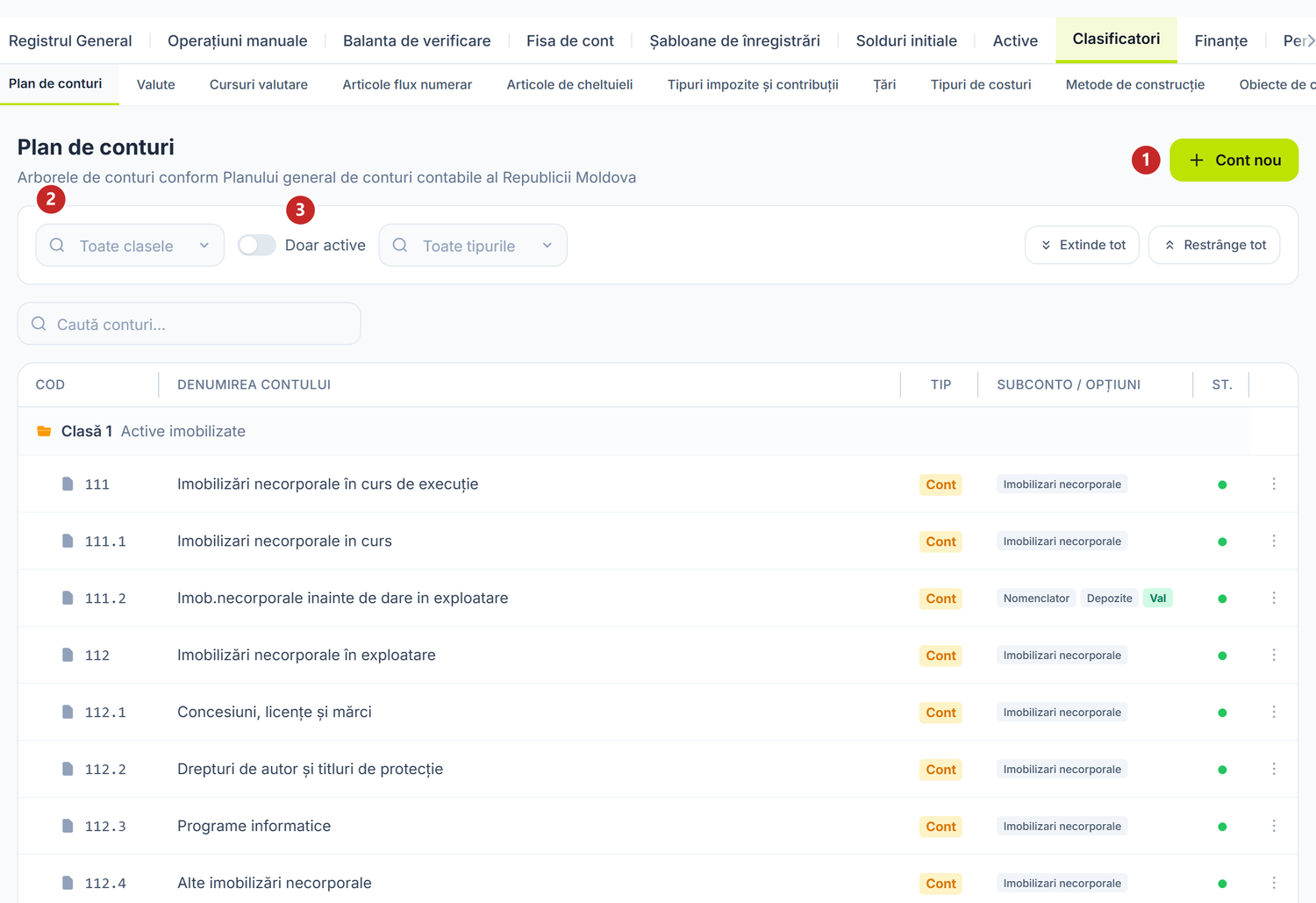This screenshot has height=903, width=1316.
Task: Click the file icon beside code 112
Action: tap(68, 655)
